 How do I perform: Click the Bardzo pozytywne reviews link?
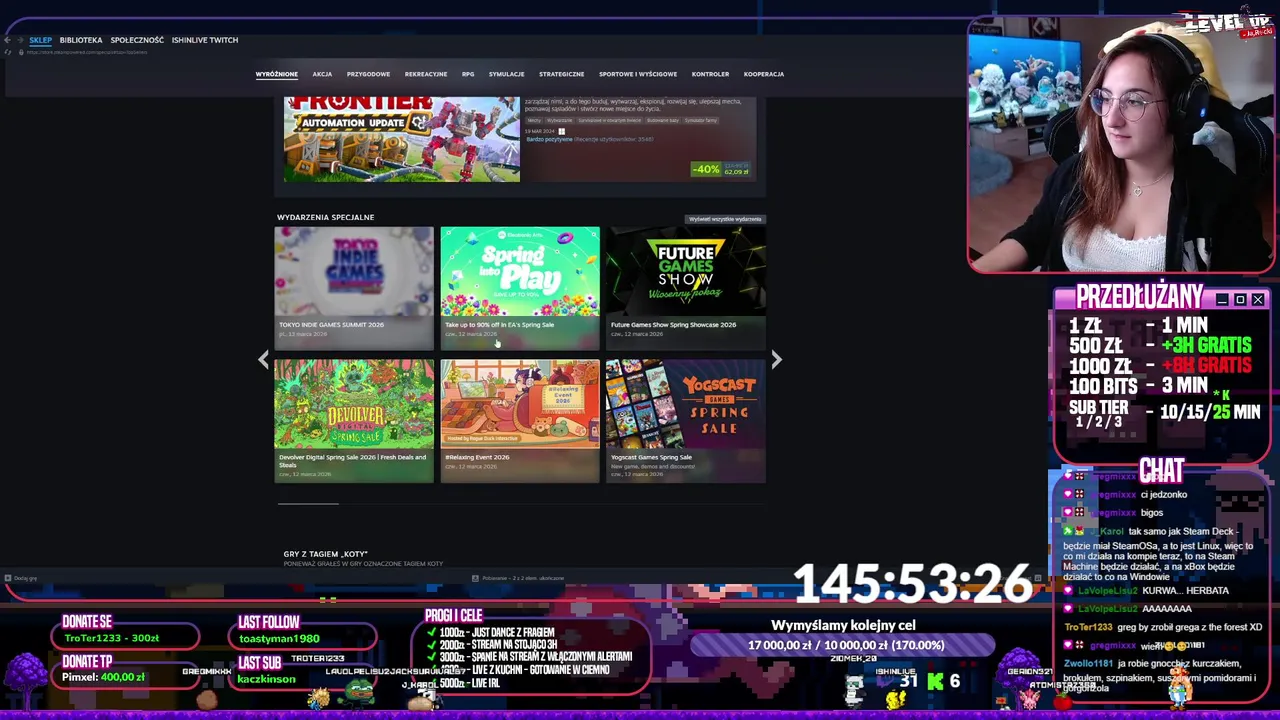549,139
